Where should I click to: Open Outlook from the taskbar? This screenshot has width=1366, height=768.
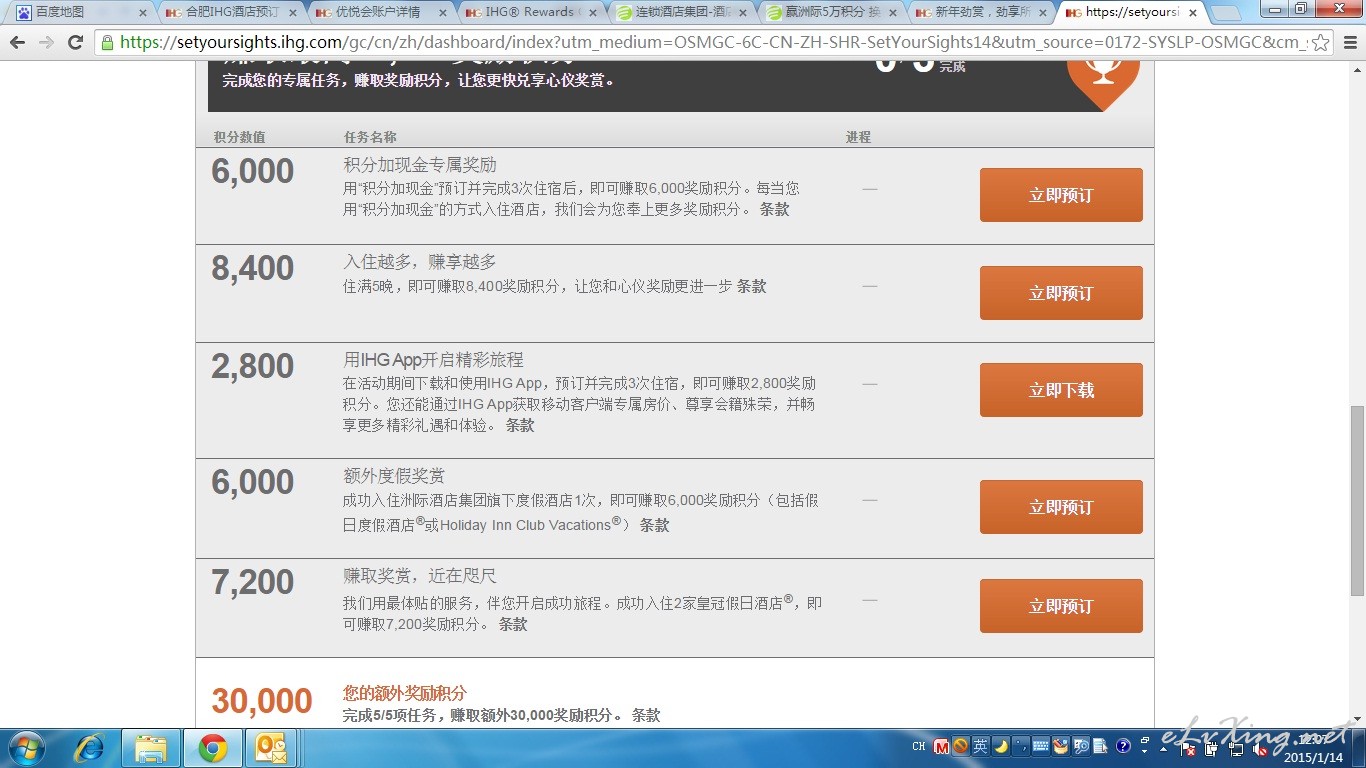click(x=271, y=747)
